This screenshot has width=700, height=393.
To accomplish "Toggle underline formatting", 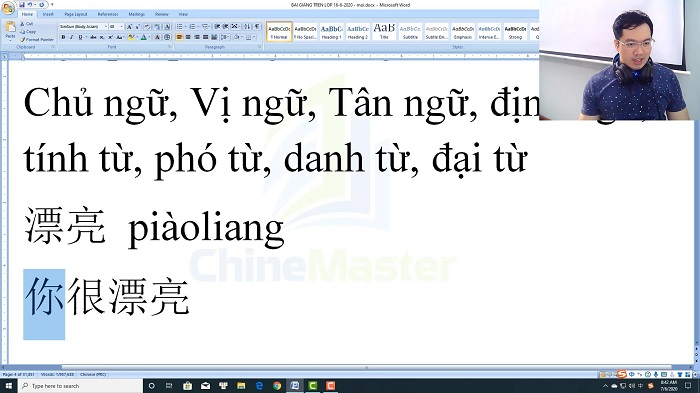I will point(80,37).
